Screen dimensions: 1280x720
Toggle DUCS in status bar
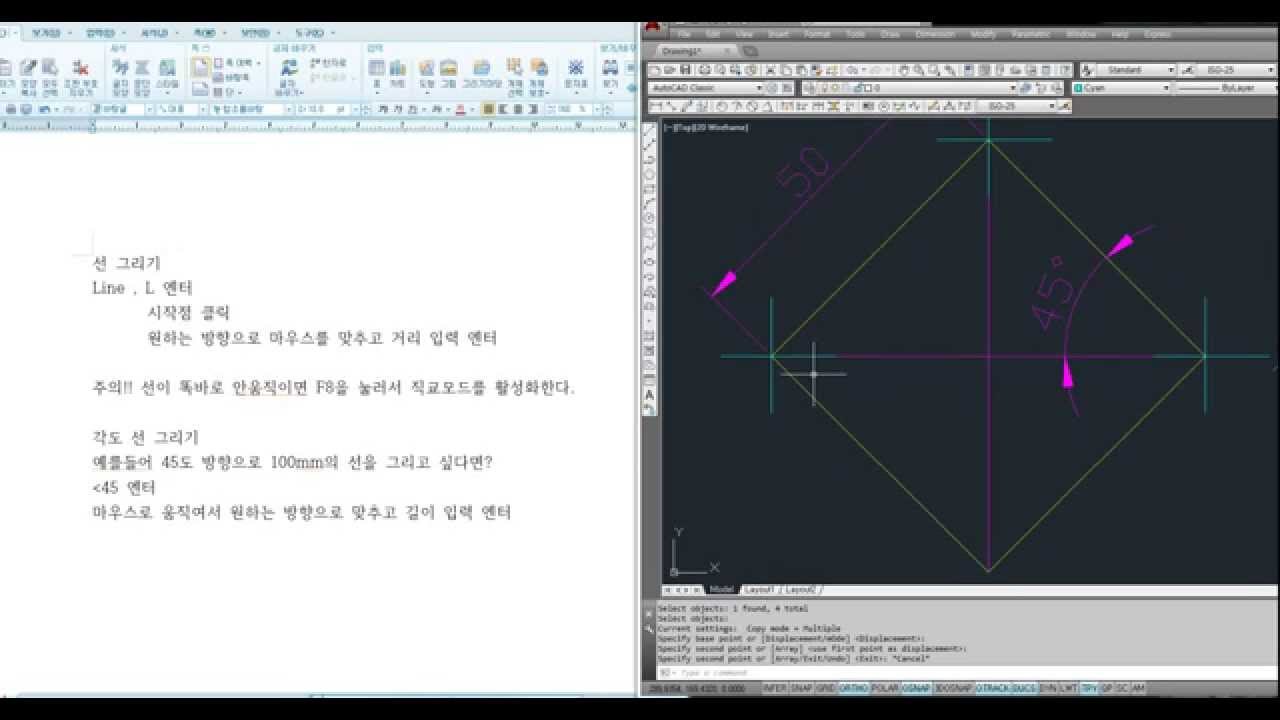click(x=1024, y=688)
